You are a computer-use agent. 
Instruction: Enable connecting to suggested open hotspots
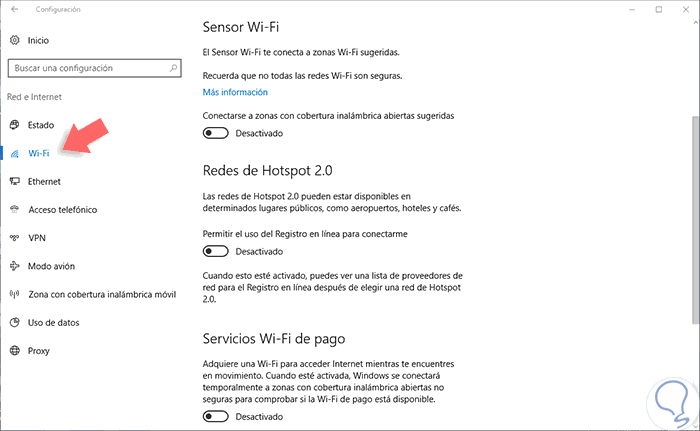[215, 133]
